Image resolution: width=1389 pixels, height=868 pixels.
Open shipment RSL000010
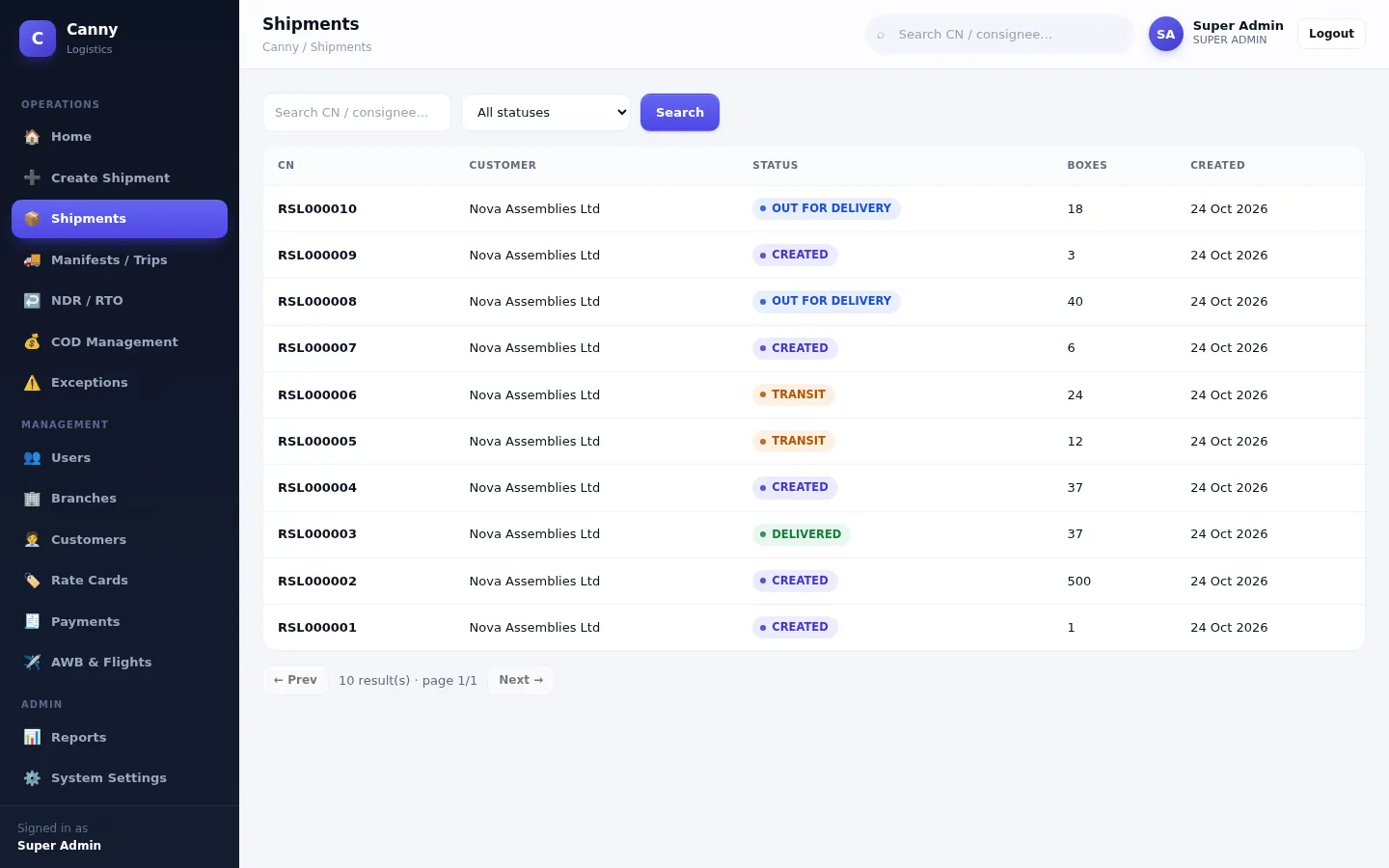coord(317,209)
